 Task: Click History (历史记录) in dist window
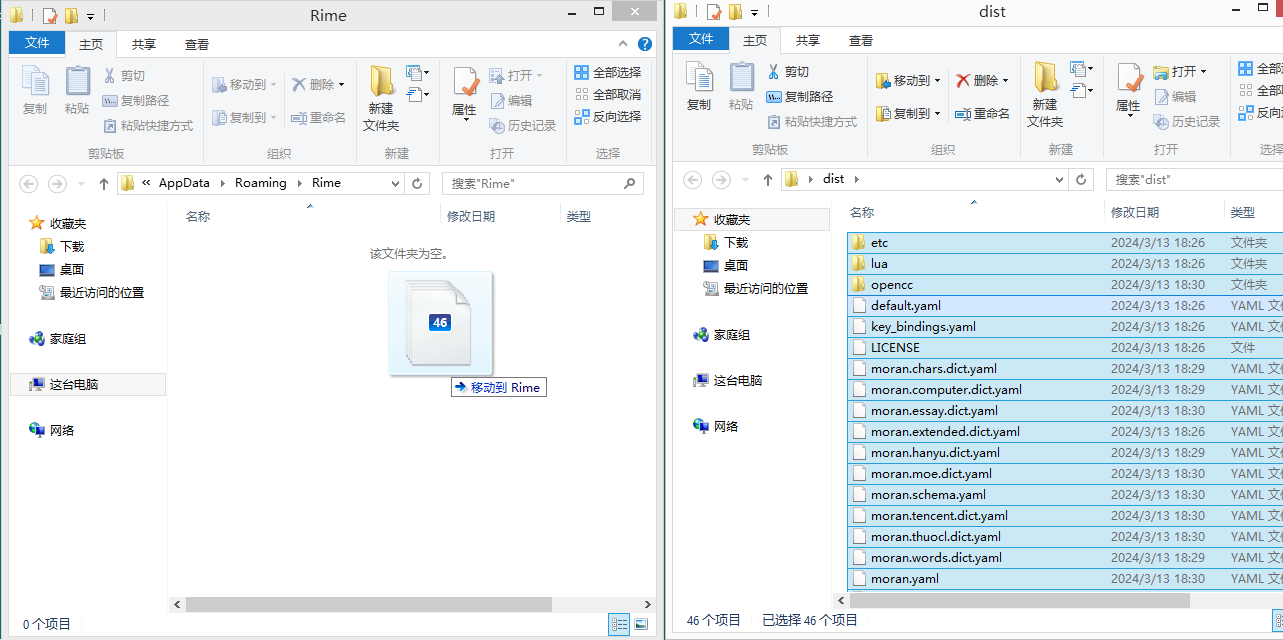1186,121
